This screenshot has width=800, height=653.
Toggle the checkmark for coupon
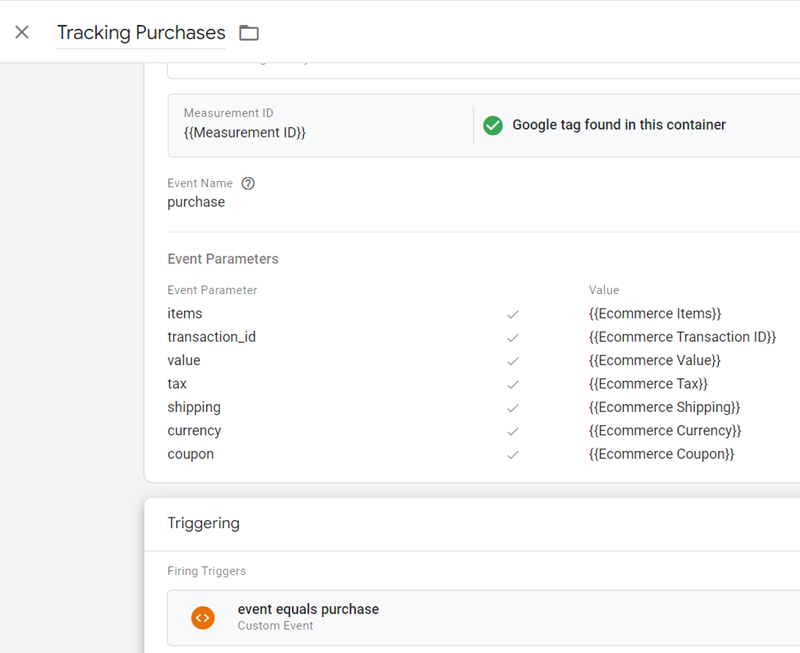click(513, 453)
